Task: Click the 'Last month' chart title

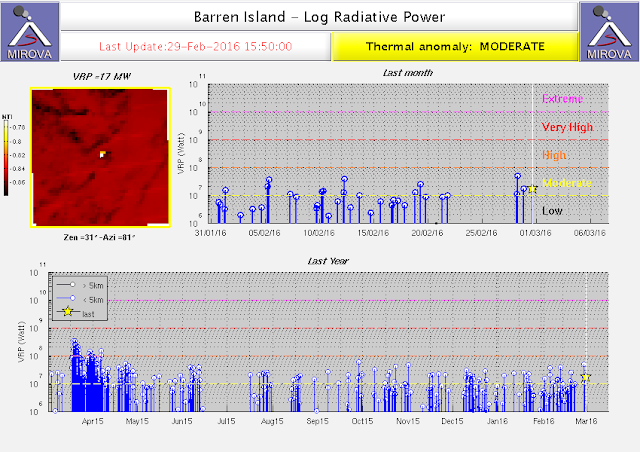Action: (407, 73)
